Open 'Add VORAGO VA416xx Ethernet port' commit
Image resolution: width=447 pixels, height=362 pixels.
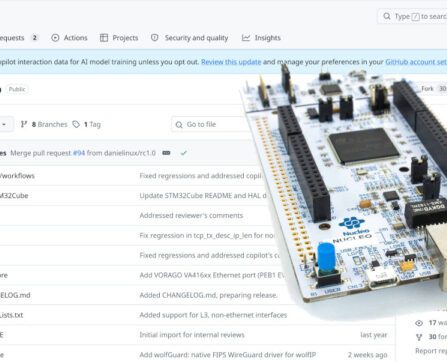click(x=212, y=275)
